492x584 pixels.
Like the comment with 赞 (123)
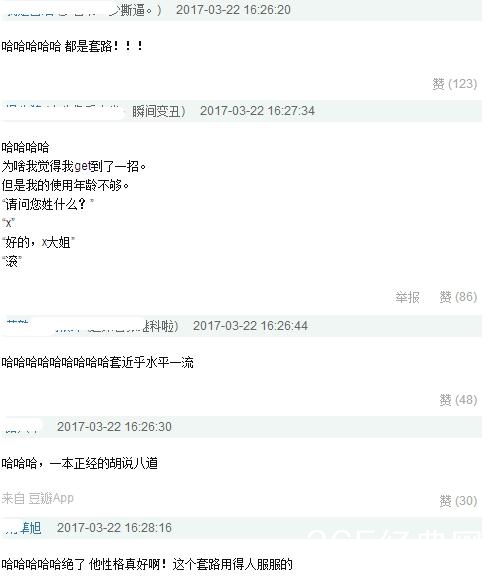455,84
